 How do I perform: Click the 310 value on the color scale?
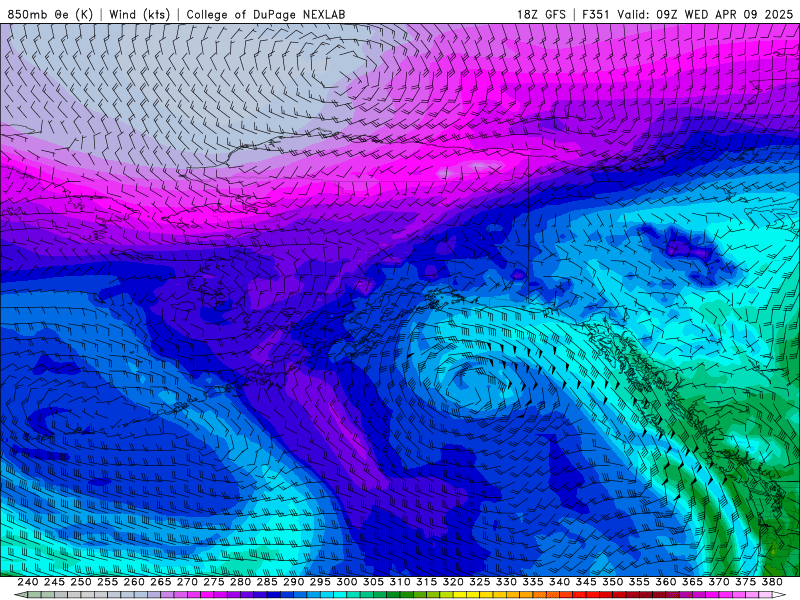click(400, 582)
